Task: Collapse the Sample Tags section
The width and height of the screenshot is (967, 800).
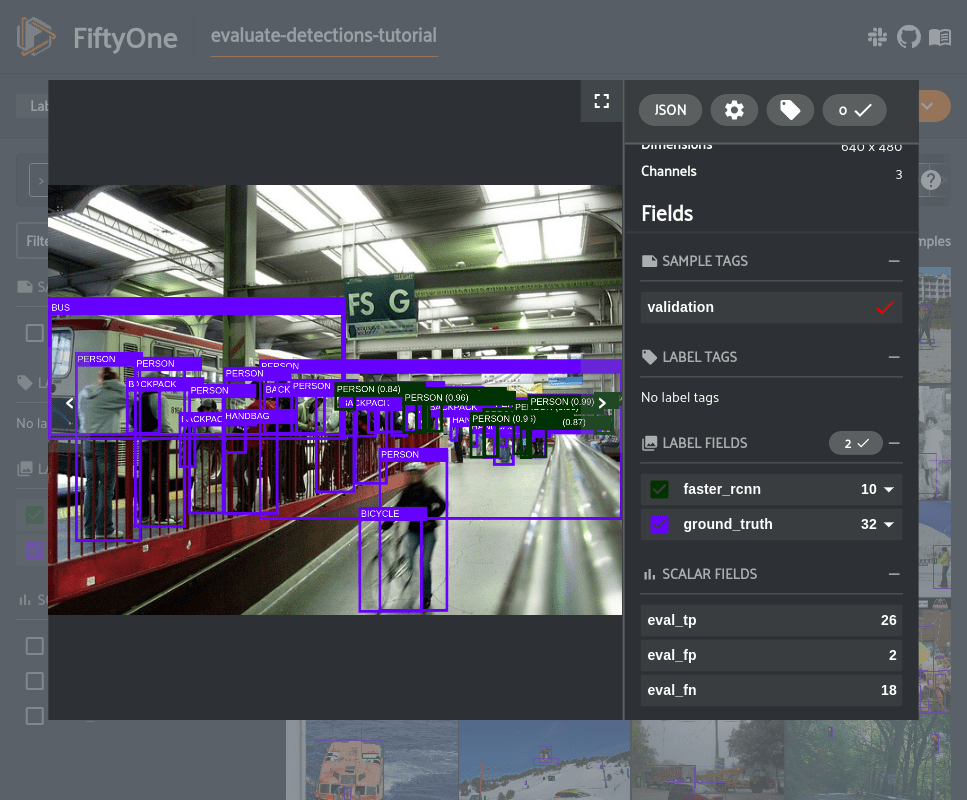Action: pos(893,261)
